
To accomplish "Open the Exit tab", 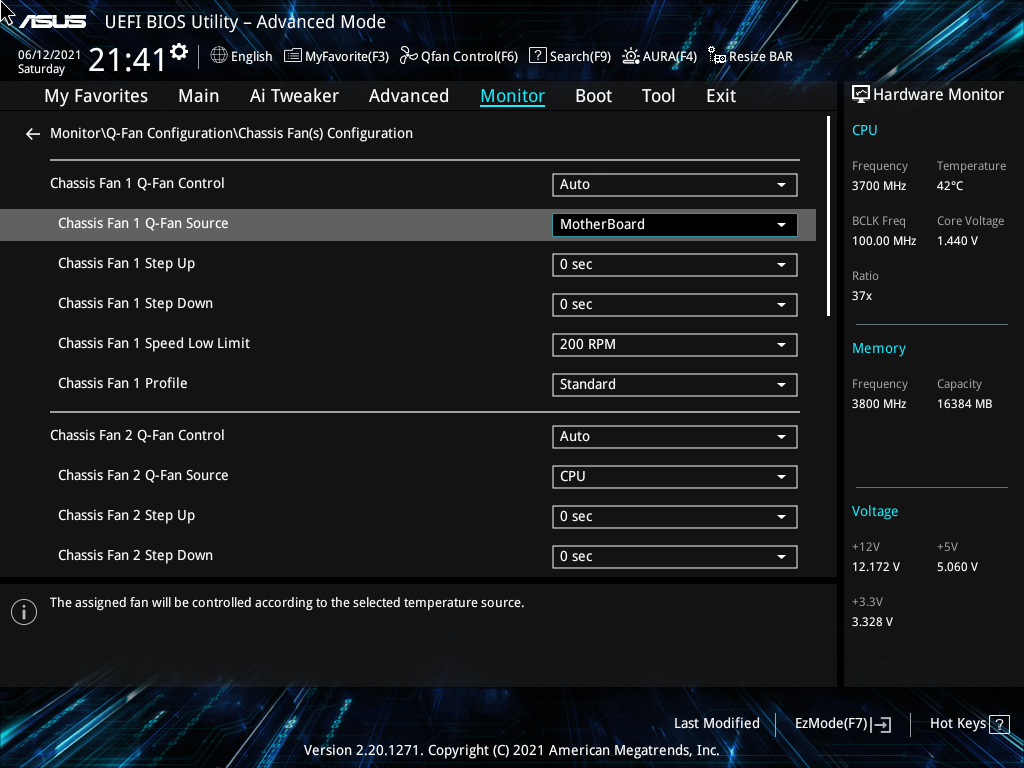I will (x=721, y=96).
